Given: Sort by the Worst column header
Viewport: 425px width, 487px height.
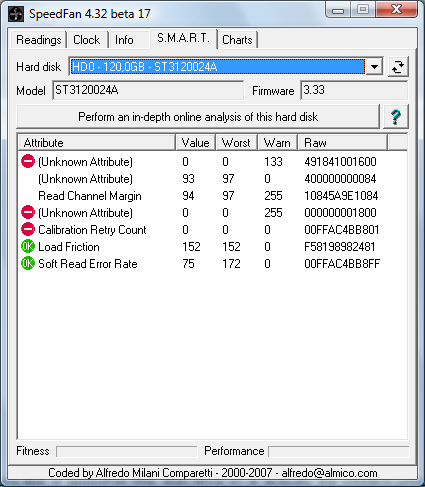Looking at the screenshot, I should tap(236, 143).
